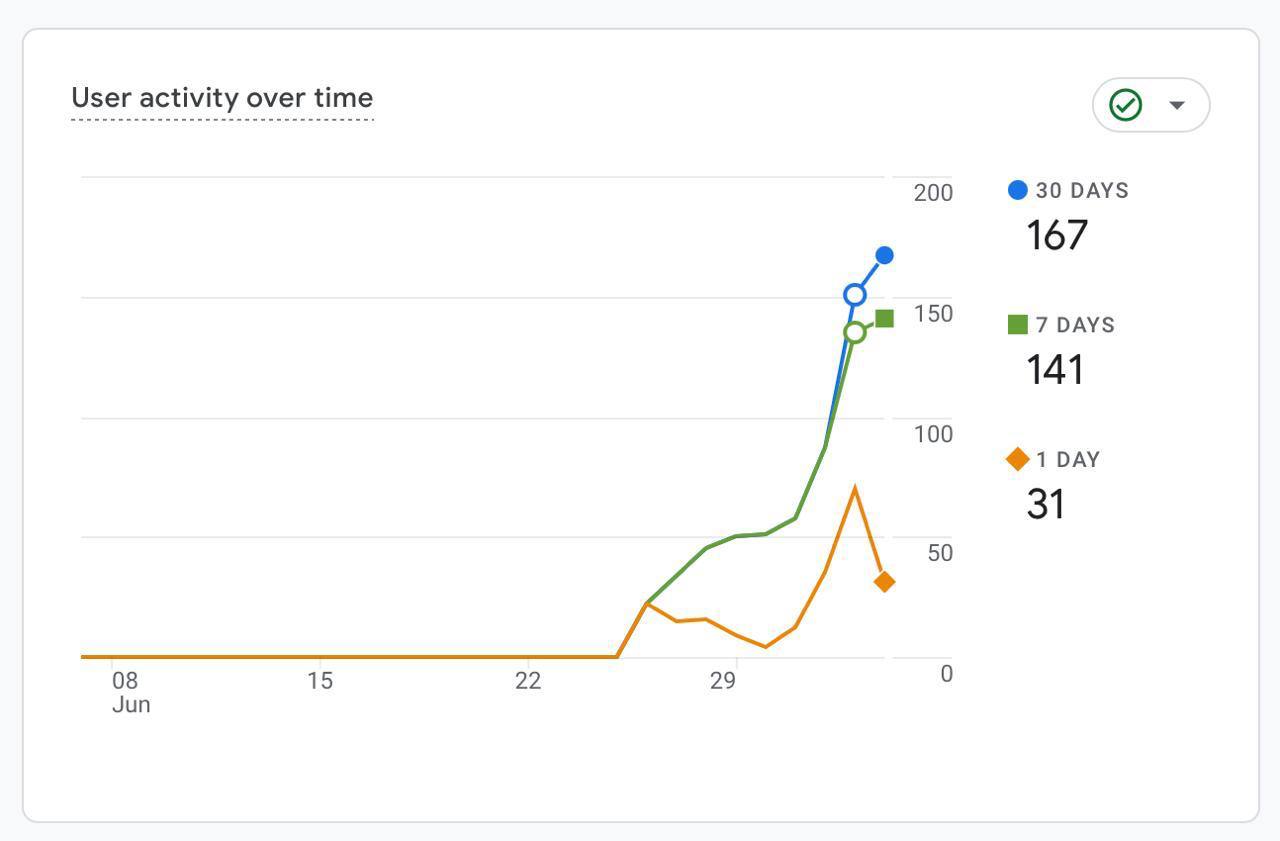Select the 1 DAY legend label
Screen dimensions: 1280x841
[x=1068, y=460]
